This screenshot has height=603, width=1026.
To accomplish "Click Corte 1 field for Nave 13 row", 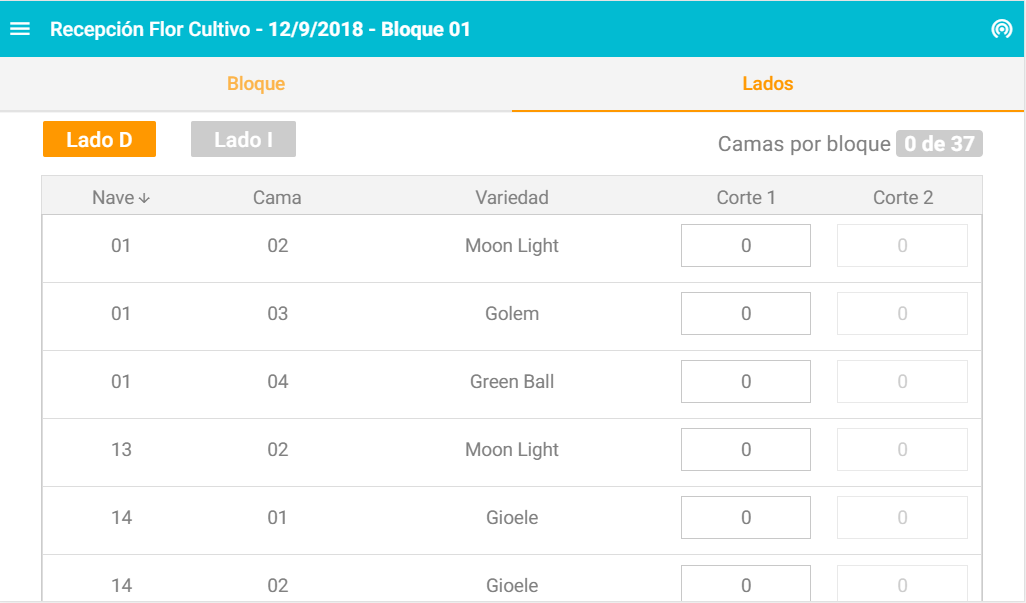I will pyautogui.click(x=745, y=450).
